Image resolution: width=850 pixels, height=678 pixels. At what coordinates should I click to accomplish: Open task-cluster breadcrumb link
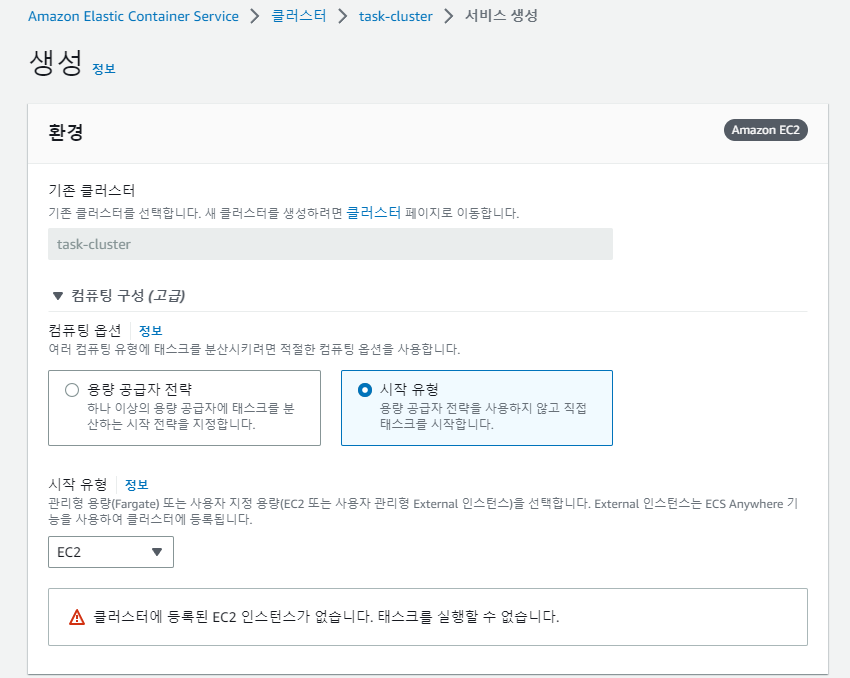coord(396,16)
